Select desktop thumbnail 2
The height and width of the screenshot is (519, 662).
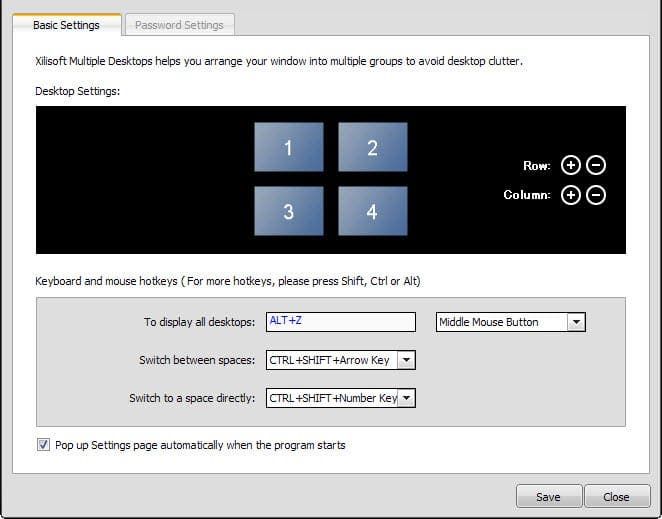coord(373,147)
